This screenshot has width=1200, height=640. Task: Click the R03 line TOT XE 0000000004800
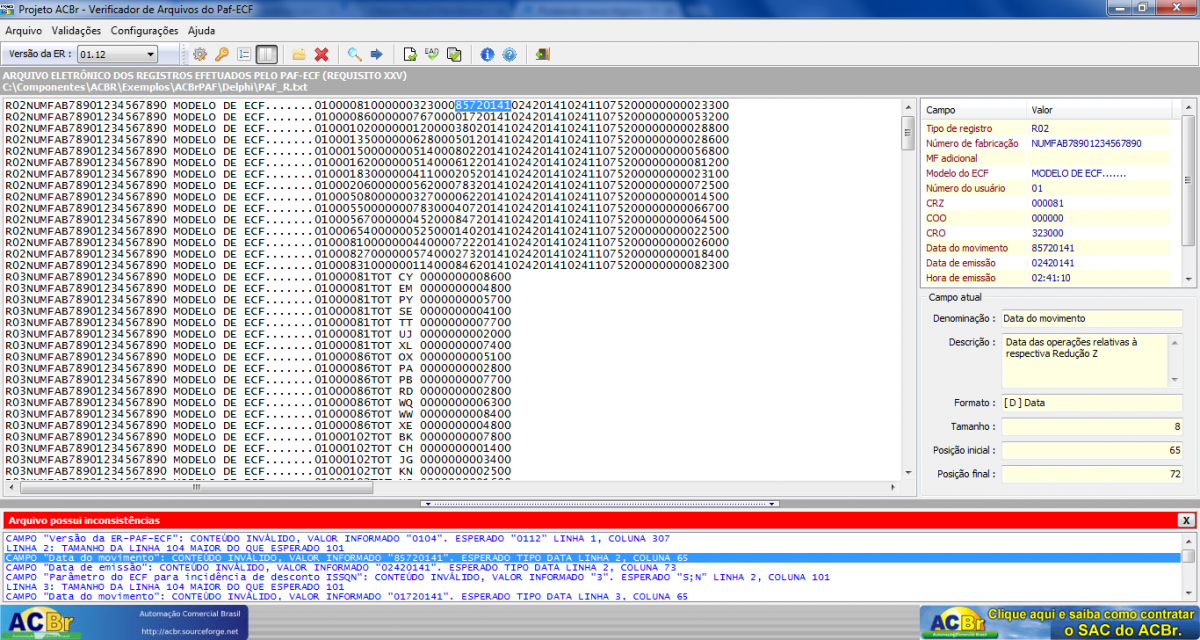(x=259, y=425)
